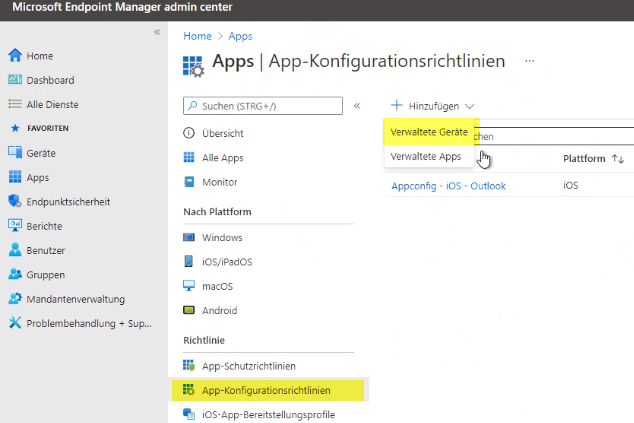Open the more options ellipsis beside title
The image size is (634, 423).
pyautogui.click(x=529, y=61)
